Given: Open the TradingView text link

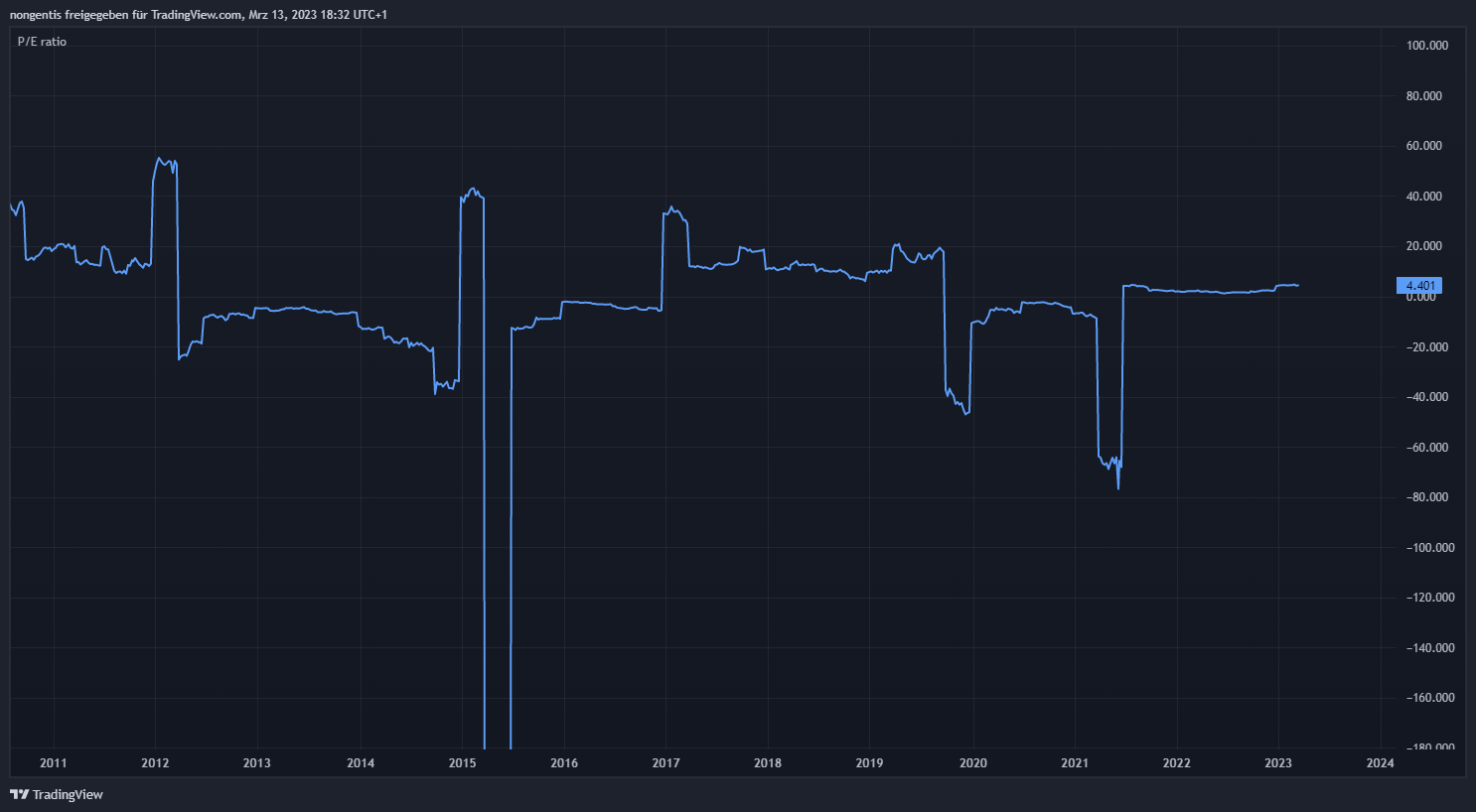Looking at the screenshot, I should pos(68,794).
